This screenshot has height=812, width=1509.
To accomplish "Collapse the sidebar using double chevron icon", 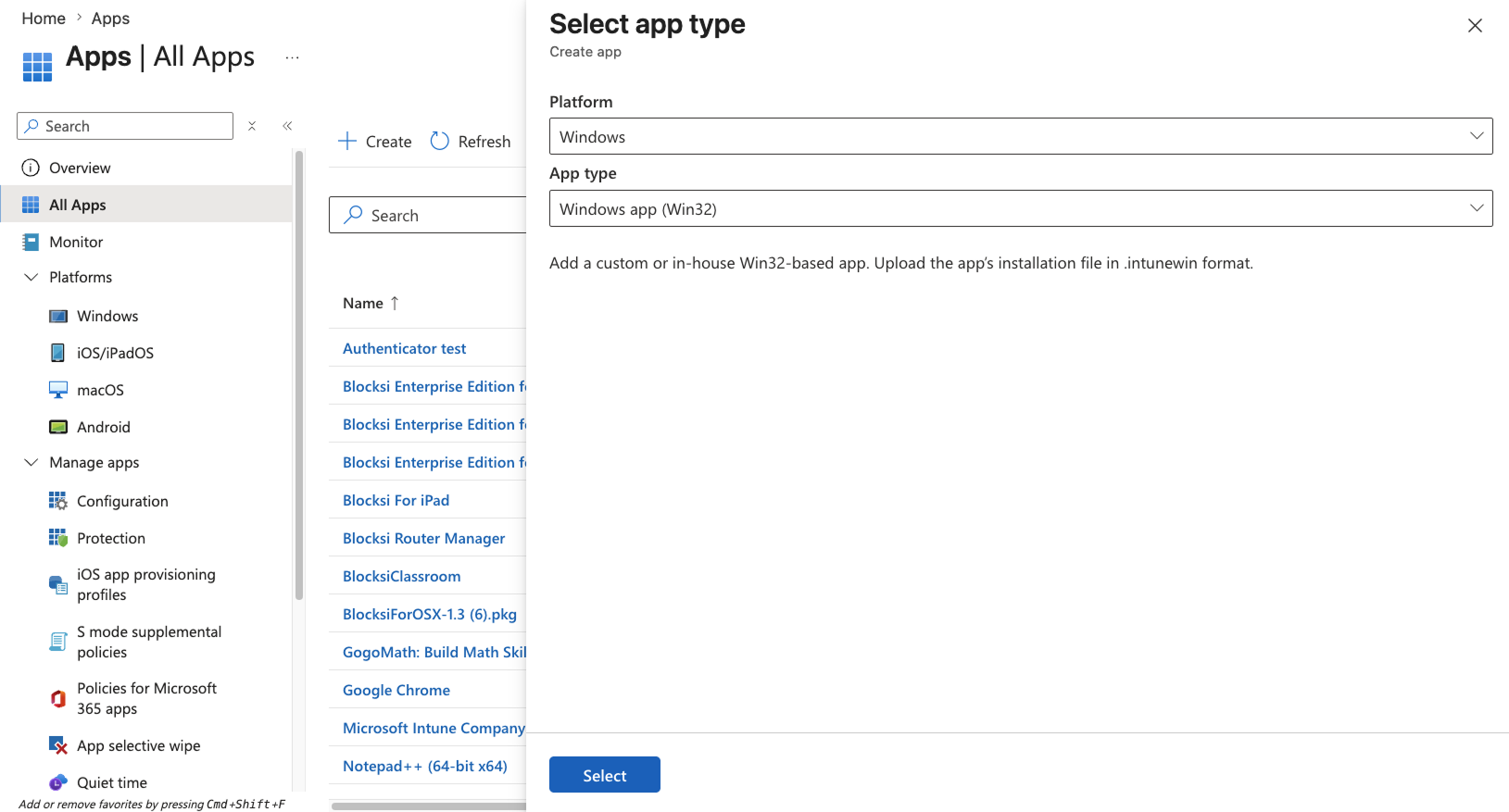I will click(287, 126).
